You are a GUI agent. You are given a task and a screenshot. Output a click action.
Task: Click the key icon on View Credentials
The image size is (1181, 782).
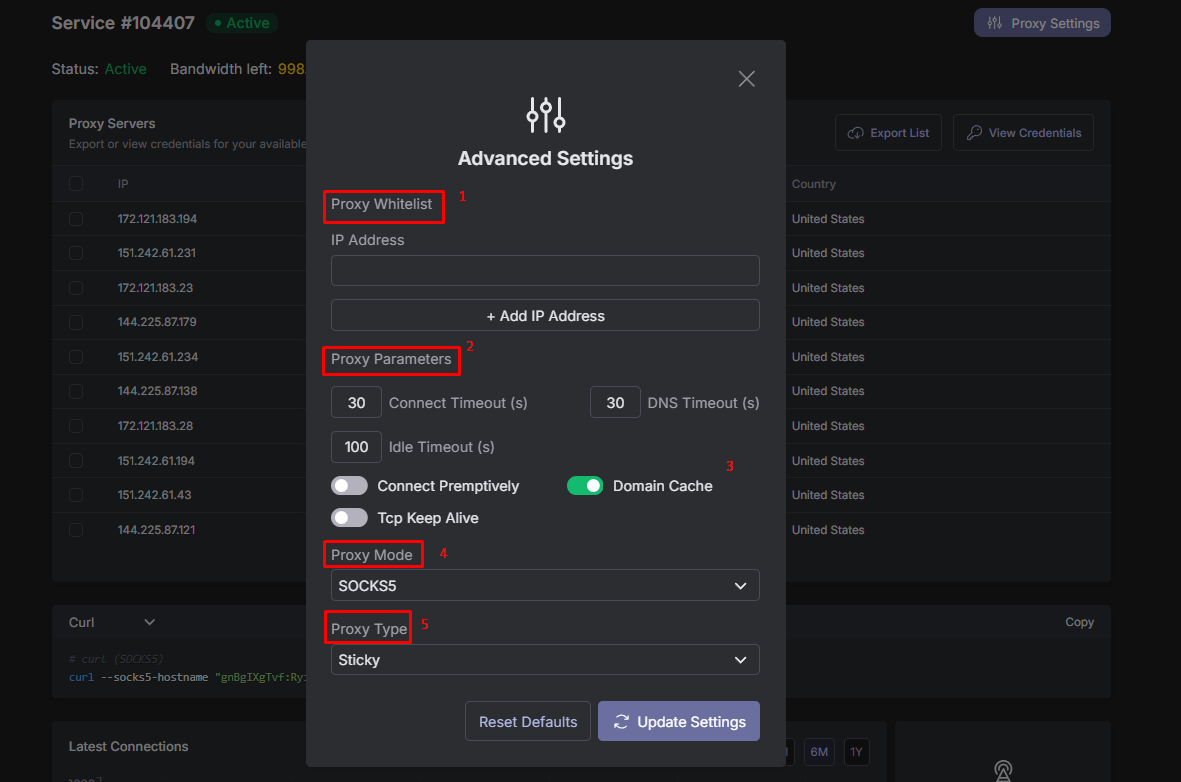[x=974, y=133]
